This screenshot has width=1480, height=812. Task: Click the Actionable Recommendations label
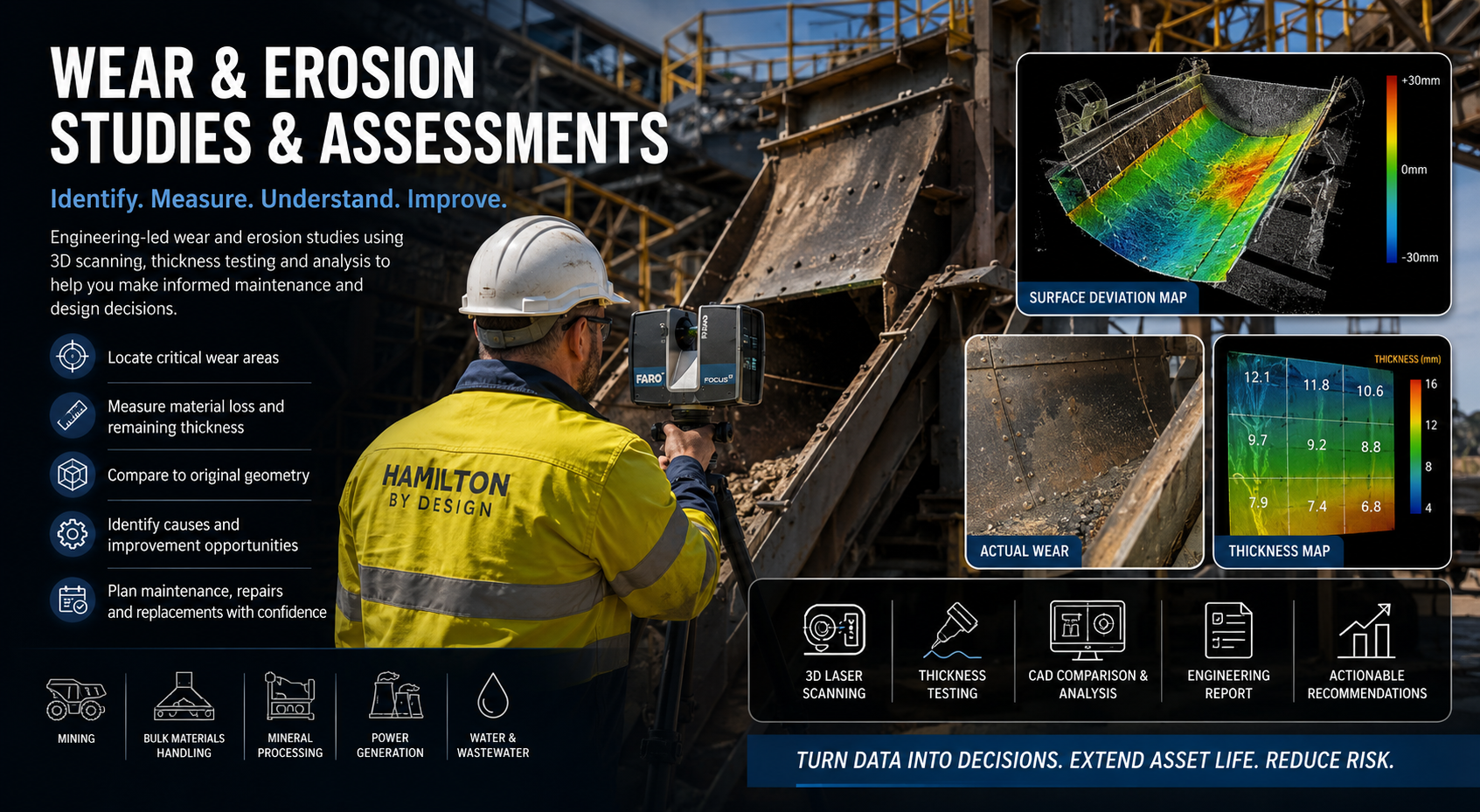pyautogui.click(x=1366, y=684)
